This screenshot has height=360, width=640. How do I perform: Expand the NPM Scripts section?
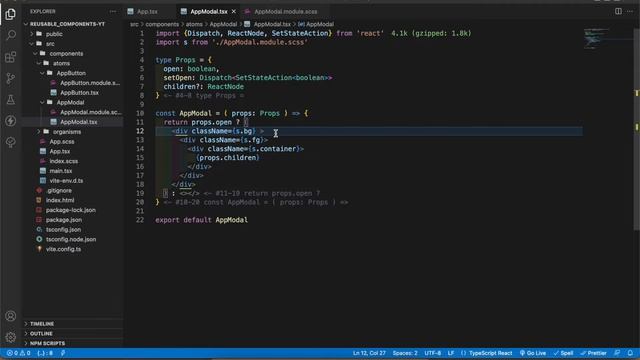tap(47, 343)
